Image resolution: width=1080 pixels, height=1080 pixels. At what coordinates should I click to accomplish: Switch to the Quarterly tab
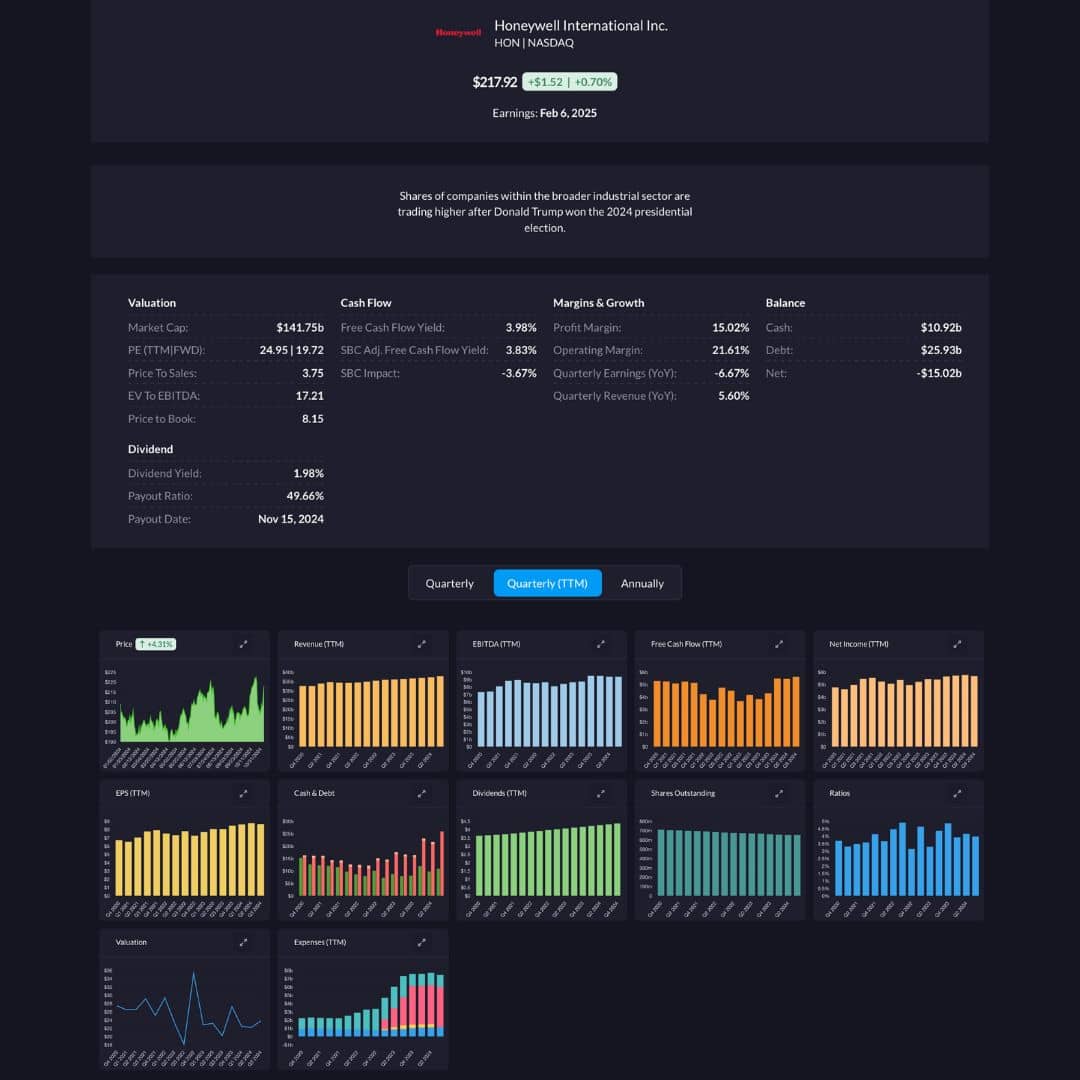tap(450, 583)
